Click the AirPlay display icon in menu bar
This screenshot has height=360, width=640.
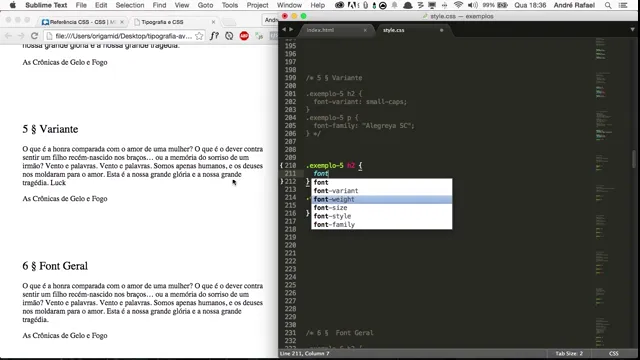[432, 5]
